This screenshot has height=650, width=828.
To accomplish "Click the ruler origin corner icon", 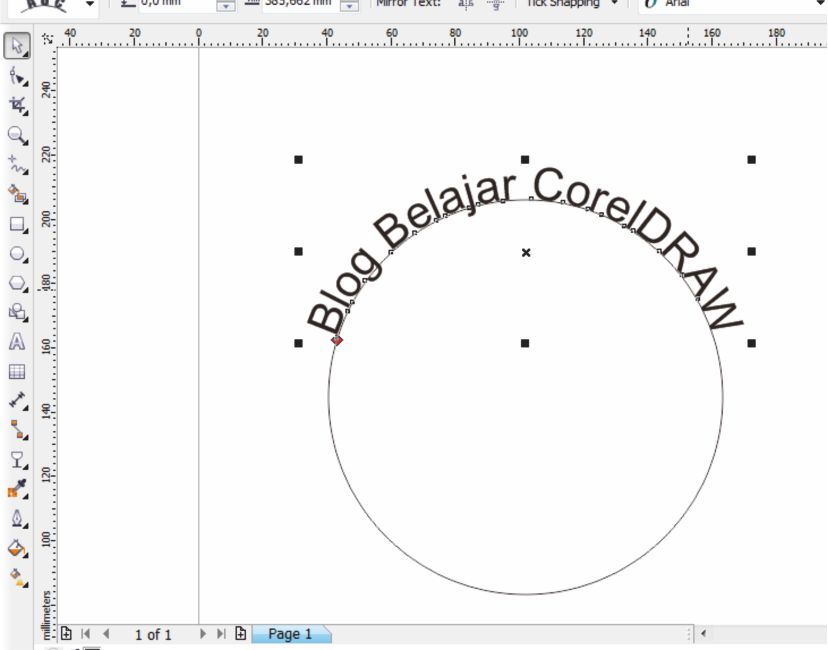I will tap(48, 39).
